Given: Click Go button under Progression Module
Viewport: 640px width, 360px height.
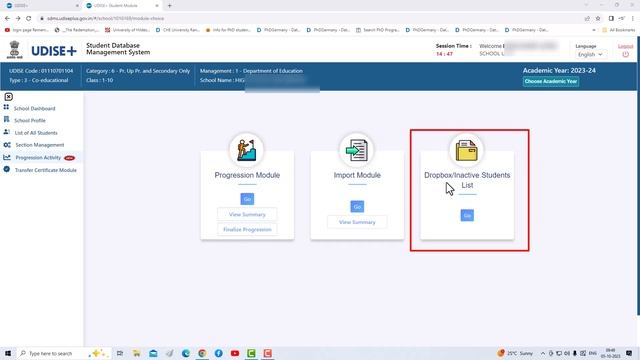Looking at the screenshot, I should point(247,199).
